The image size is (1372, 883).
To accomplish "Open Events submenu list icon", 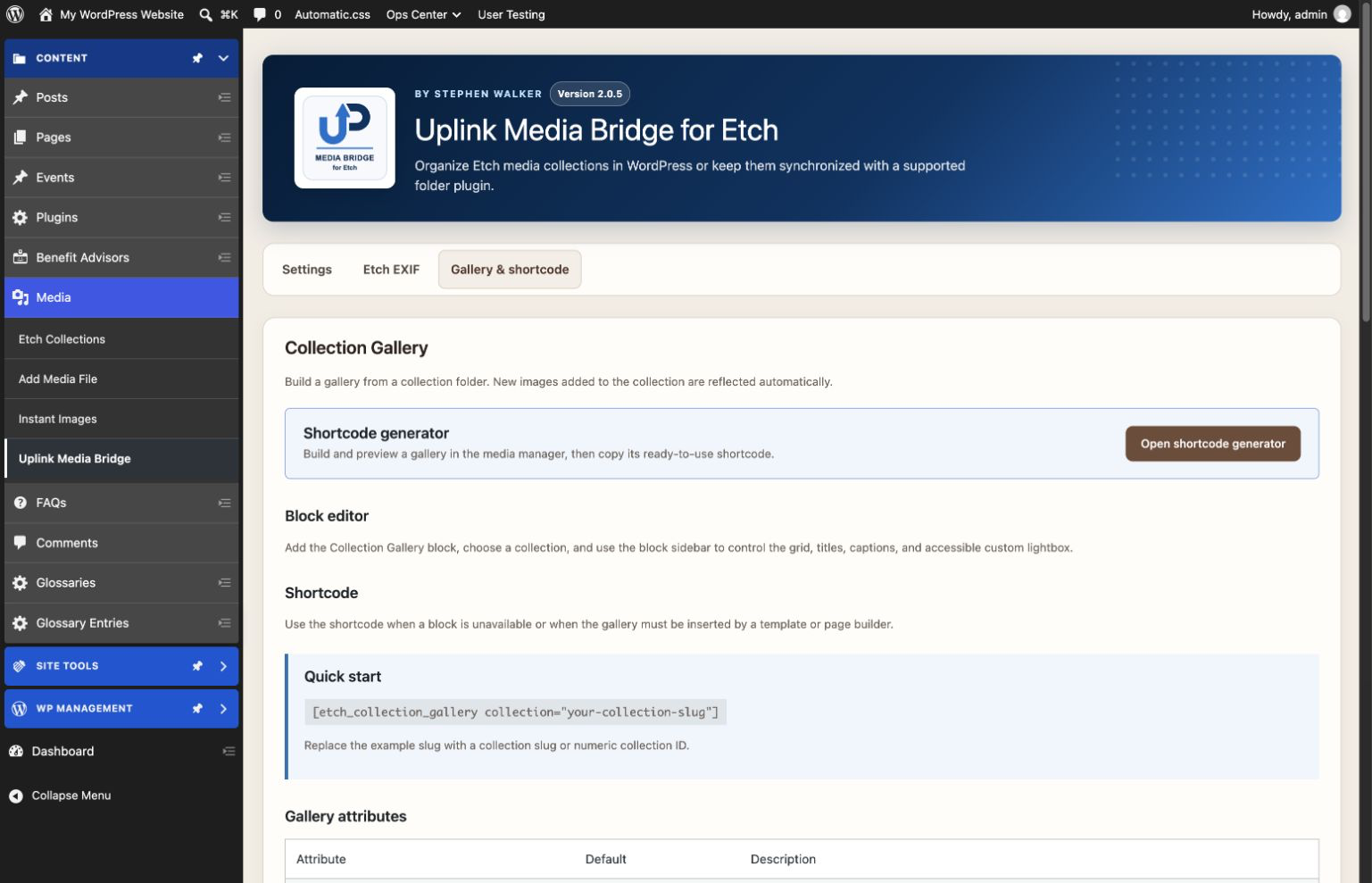I will click(x=224, y=178).
